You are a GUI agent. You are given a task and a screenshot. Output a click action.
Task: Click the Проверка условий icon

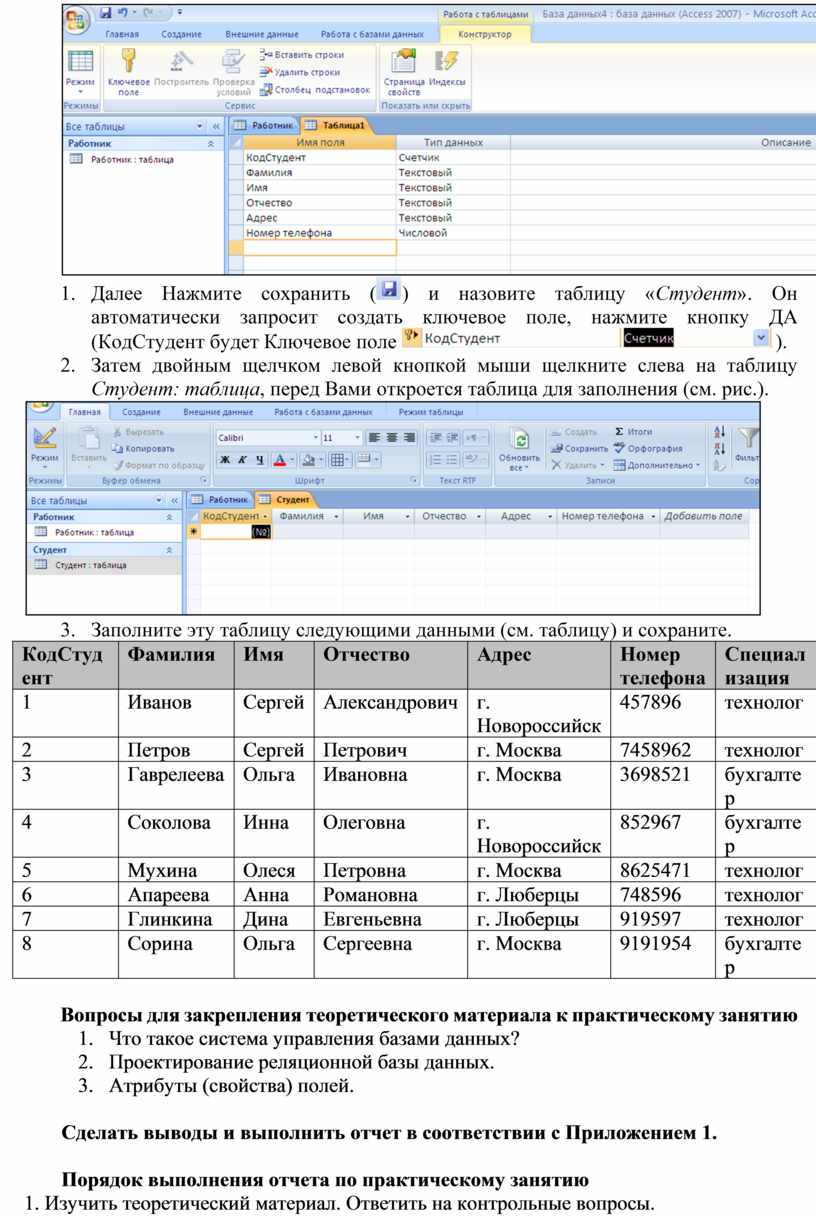[233, 62]
